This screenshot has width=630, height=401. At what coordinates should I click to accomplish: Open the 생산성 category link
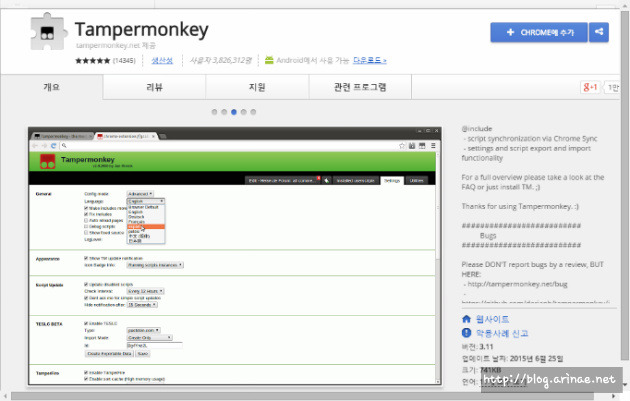tap(162, 60)
